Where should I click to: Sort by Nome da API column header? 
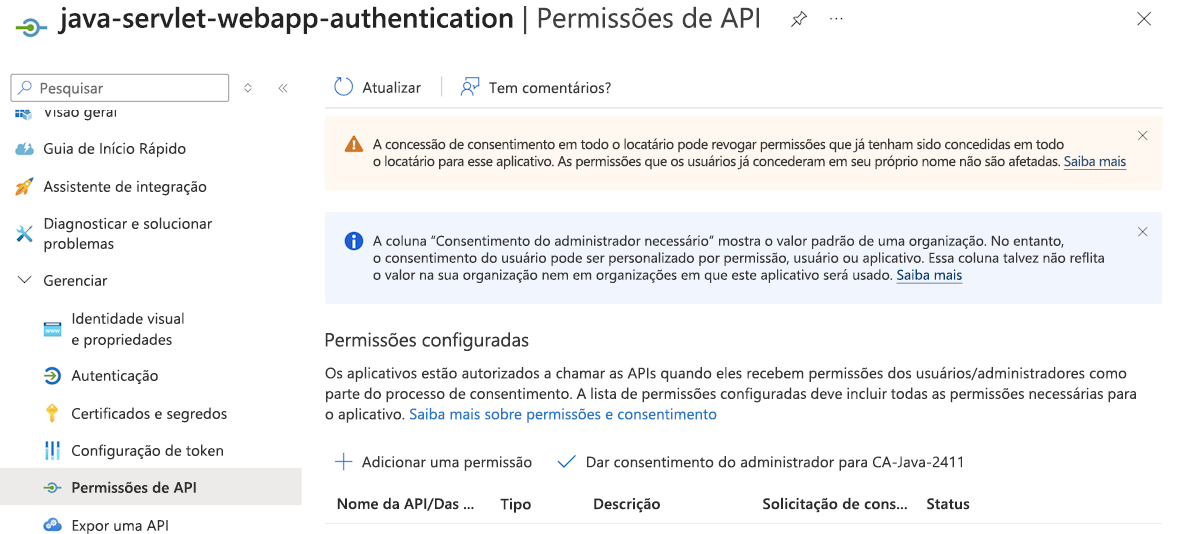coord(406,504)
